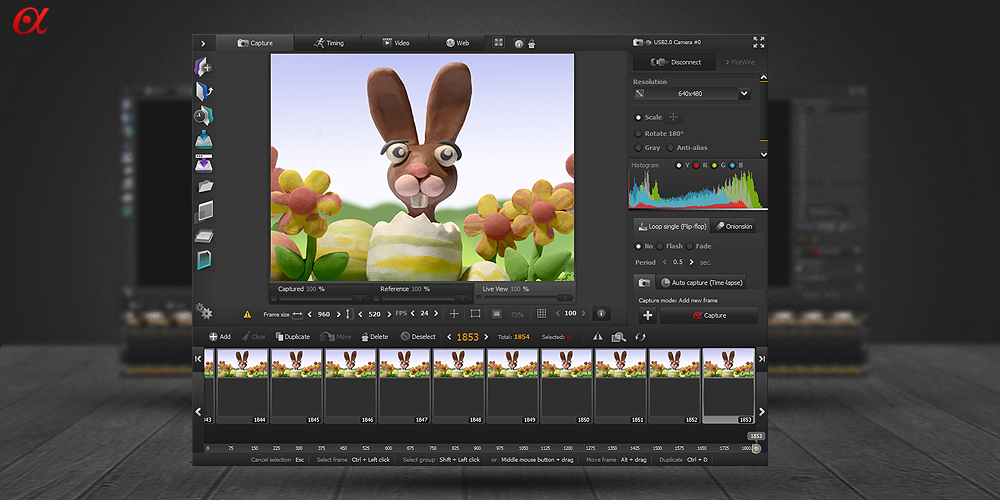The height and width of the screenshot is (500, 1000).
Task: Click the frame border rectangle icon
Action: [475, 314]
